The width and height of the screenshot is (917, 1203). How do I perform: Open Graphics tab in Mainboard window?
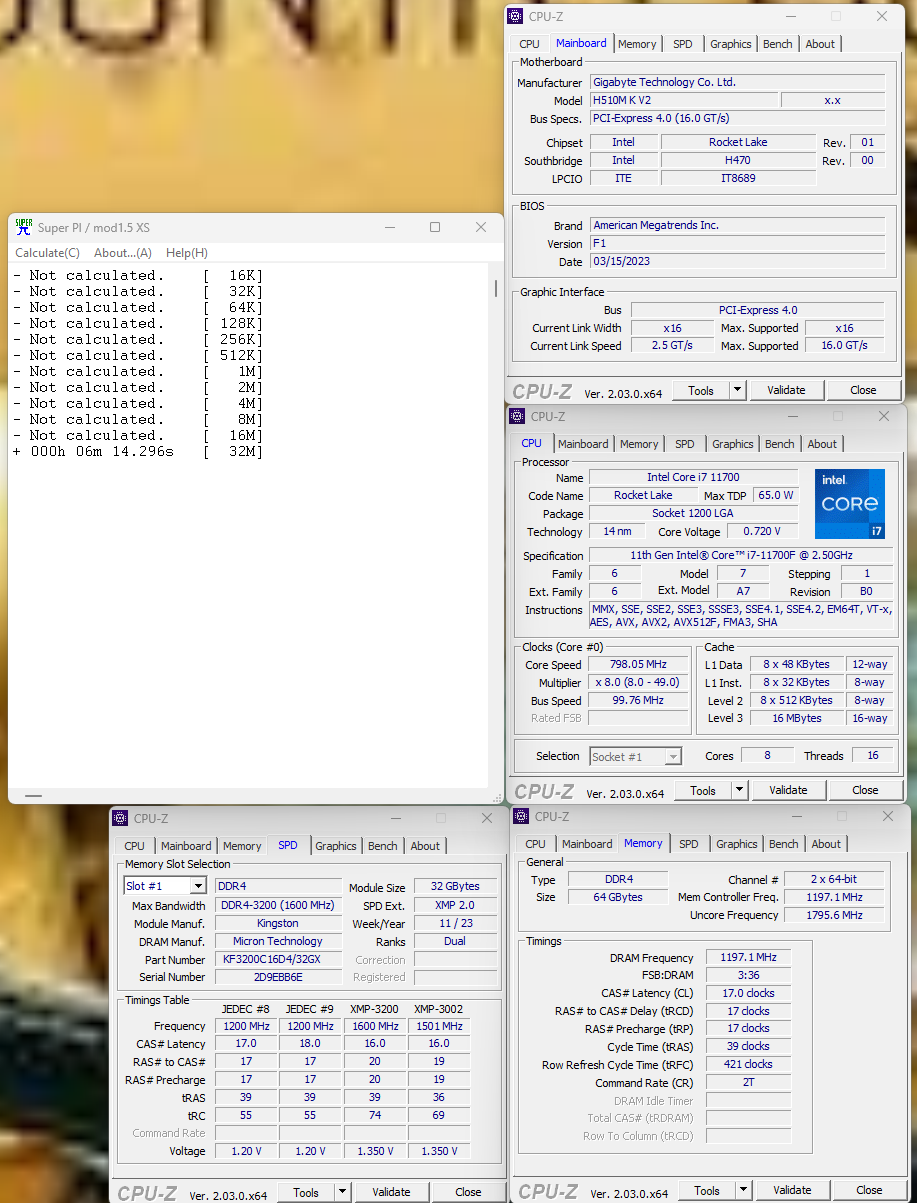tap(731, 44)
